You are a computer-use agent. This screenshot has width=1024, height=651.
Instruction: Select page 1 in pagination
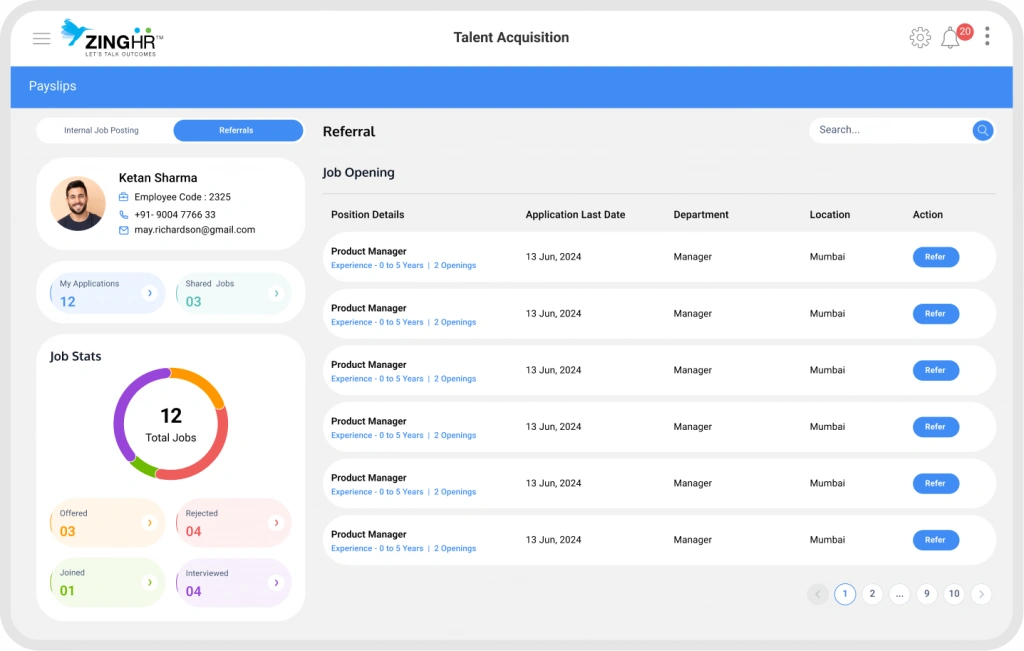pos(844,594)
